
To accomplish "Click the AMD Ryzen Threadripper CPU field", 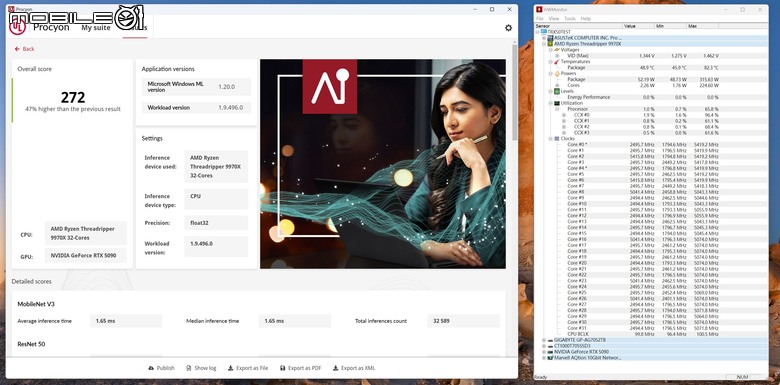I will 86,233.
